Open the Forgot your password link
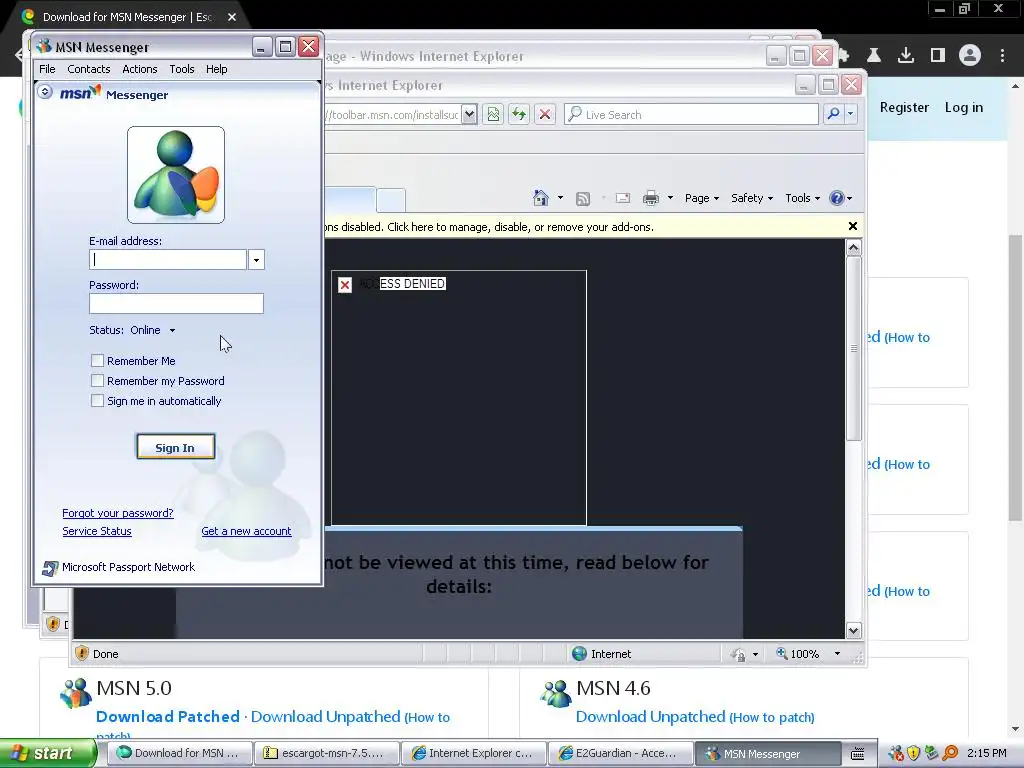The height and width of the screenshot is (768, 1024). (x=118, y=513)
